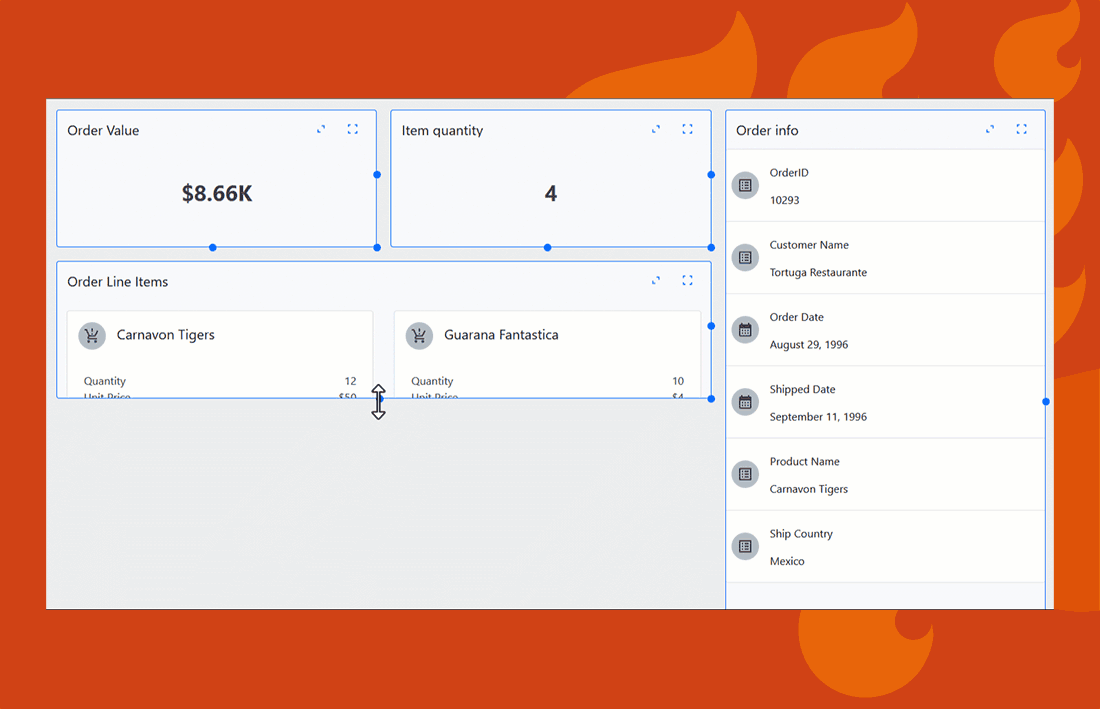Click the list icon beside OrderID
Image resolution: width=1100 pixels, height=709 pixels.
click(x=744, y=185)
